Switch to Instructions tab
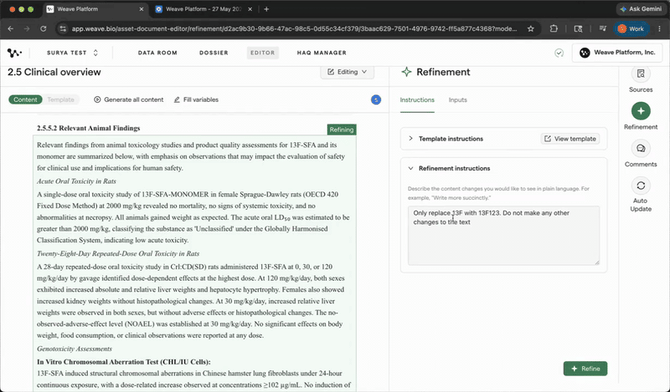Viewport: 670px width, 392px height. pyautogui.click(x=417, y=100)
